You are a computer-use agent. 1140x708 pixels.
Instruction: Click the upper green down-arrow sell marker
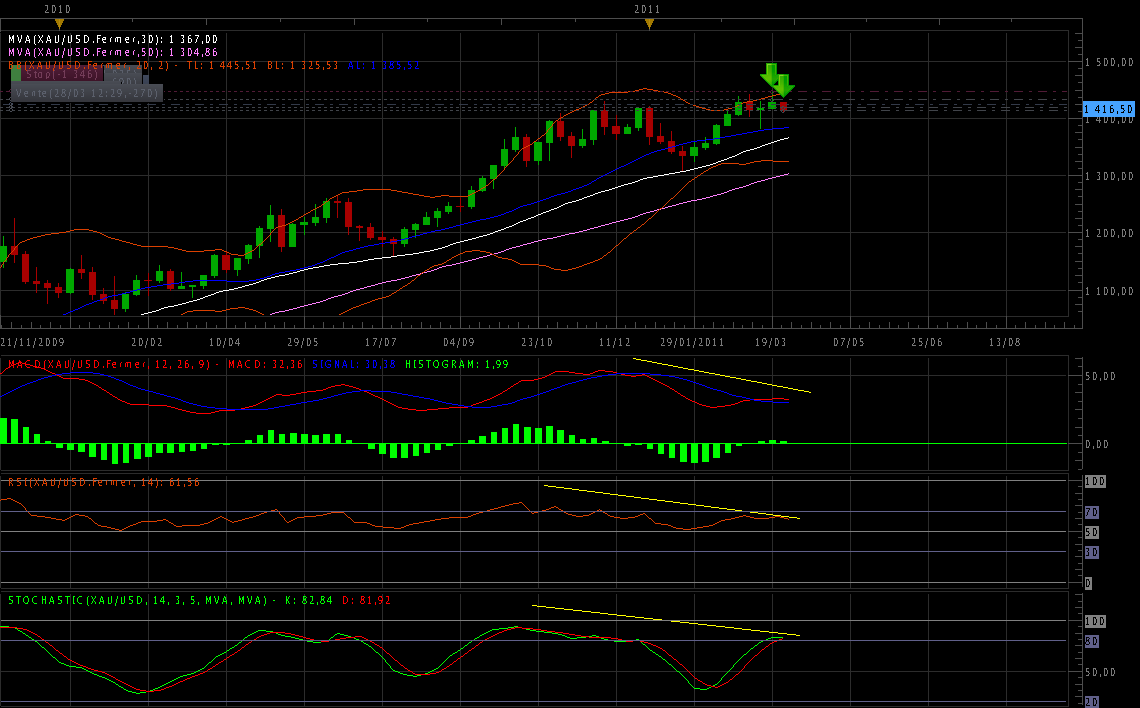(x=769, y=74)
